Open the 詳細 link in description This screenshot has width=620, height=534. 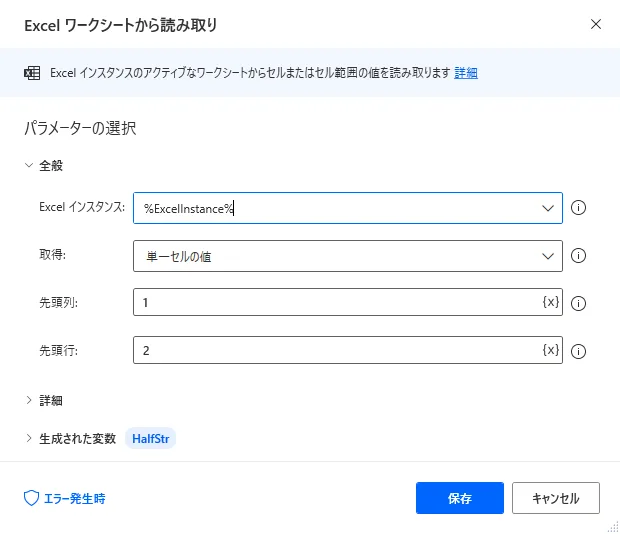[466, 73]
